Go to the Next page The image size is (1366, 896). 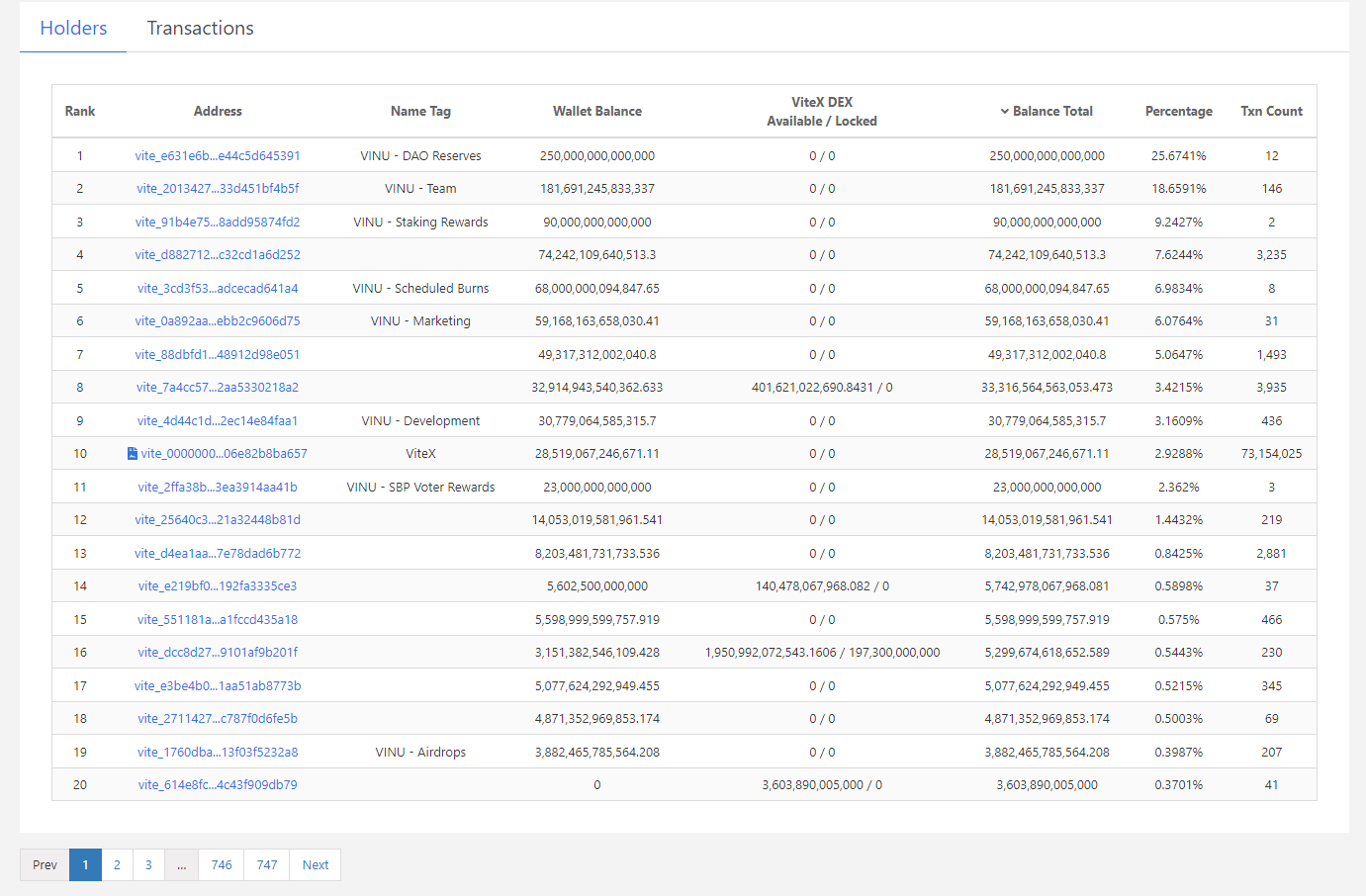click(316, 865)
